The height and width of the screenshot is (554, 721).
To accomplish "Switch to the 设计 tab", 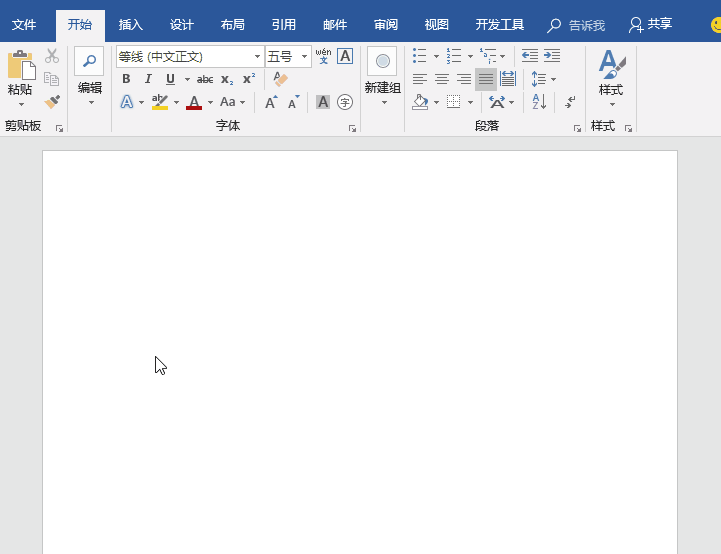I will 182,25.
